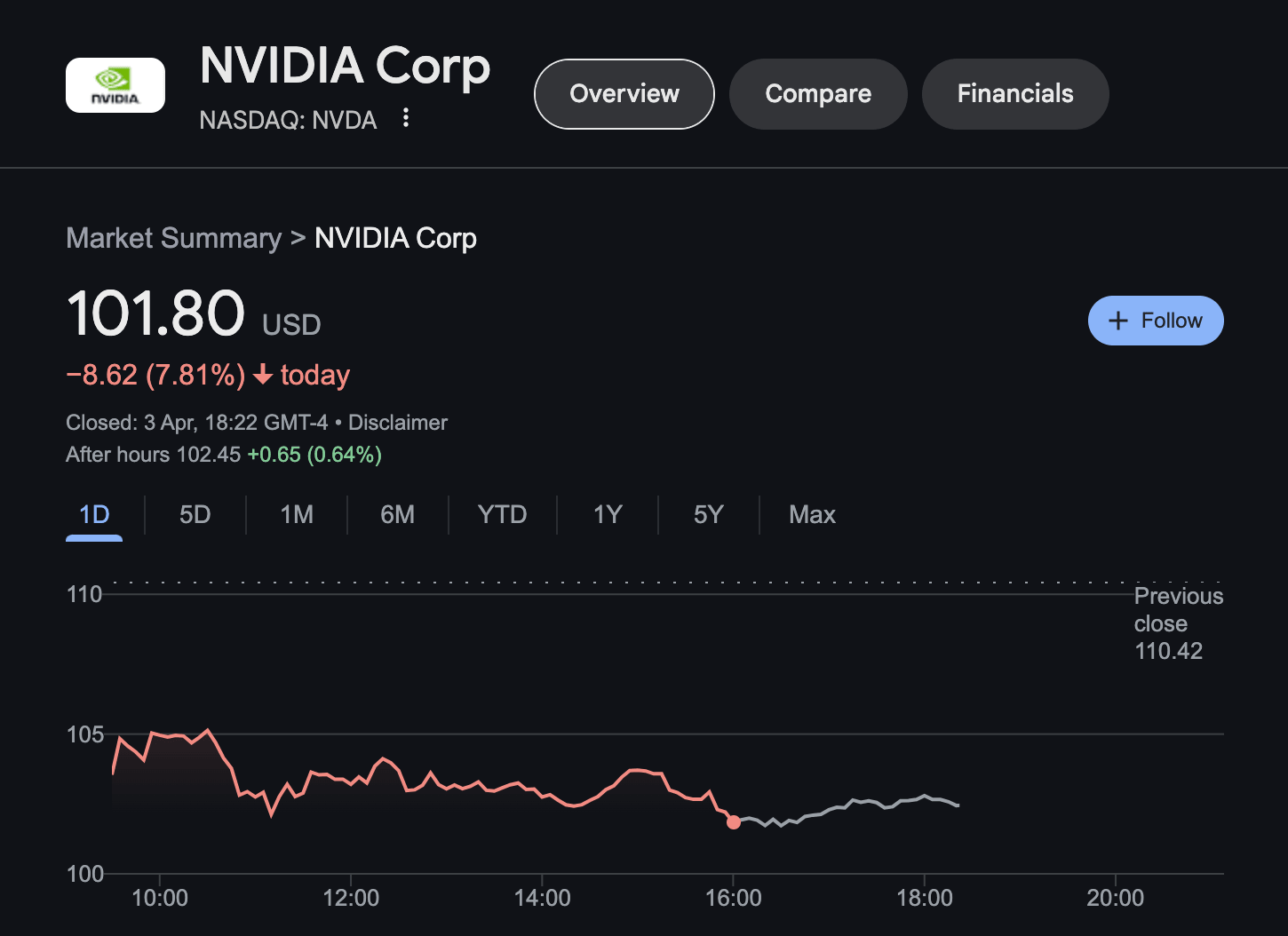Click the NVIDIA company logo
Image resolution: width=1288 pixels, height=936 pixels.
point(115,84)
